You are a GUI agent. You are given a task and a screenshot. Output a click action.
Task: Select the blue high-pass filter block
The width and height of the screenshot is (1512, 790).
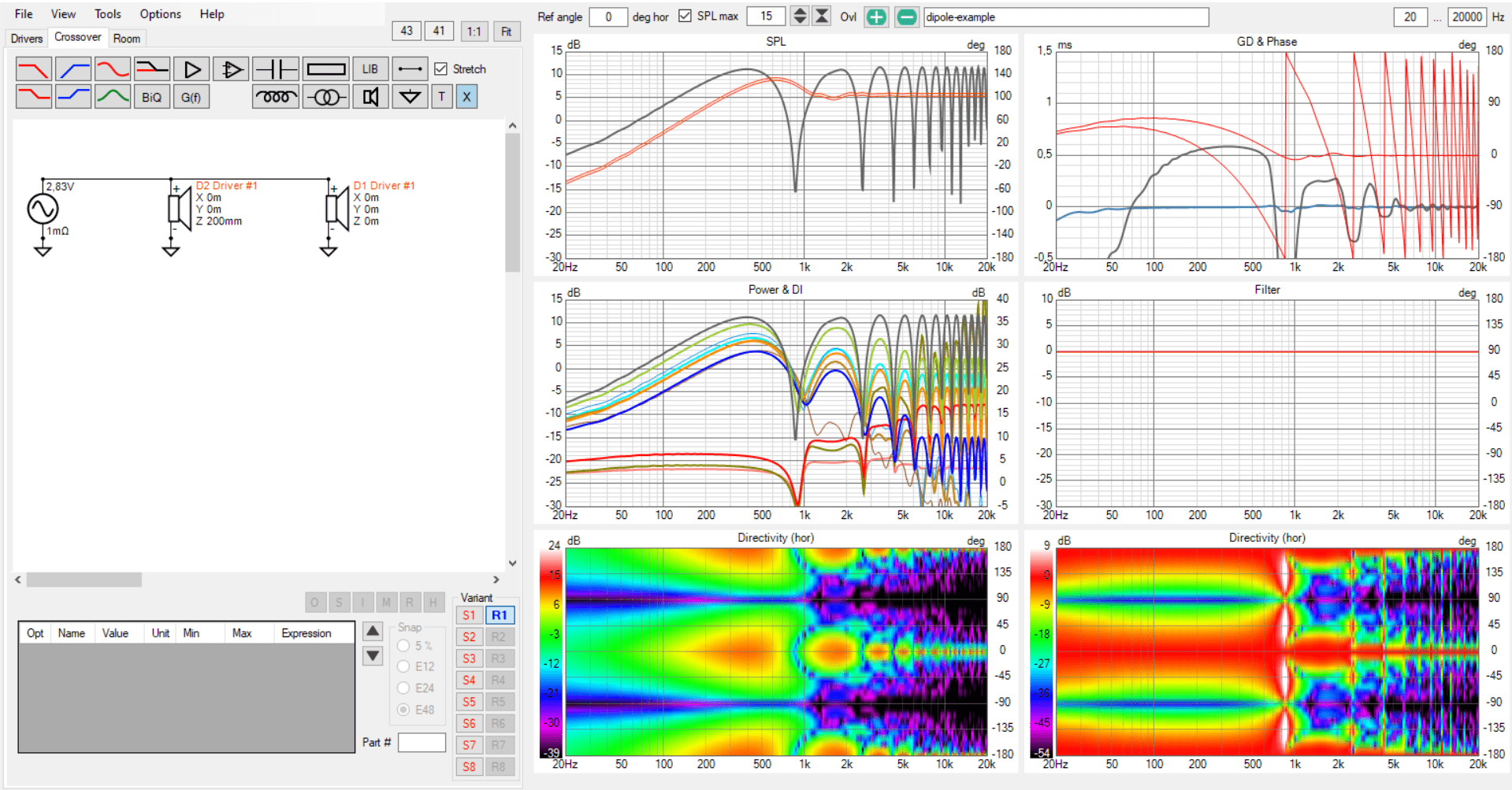pyautogui.click(x=73, y=69)
